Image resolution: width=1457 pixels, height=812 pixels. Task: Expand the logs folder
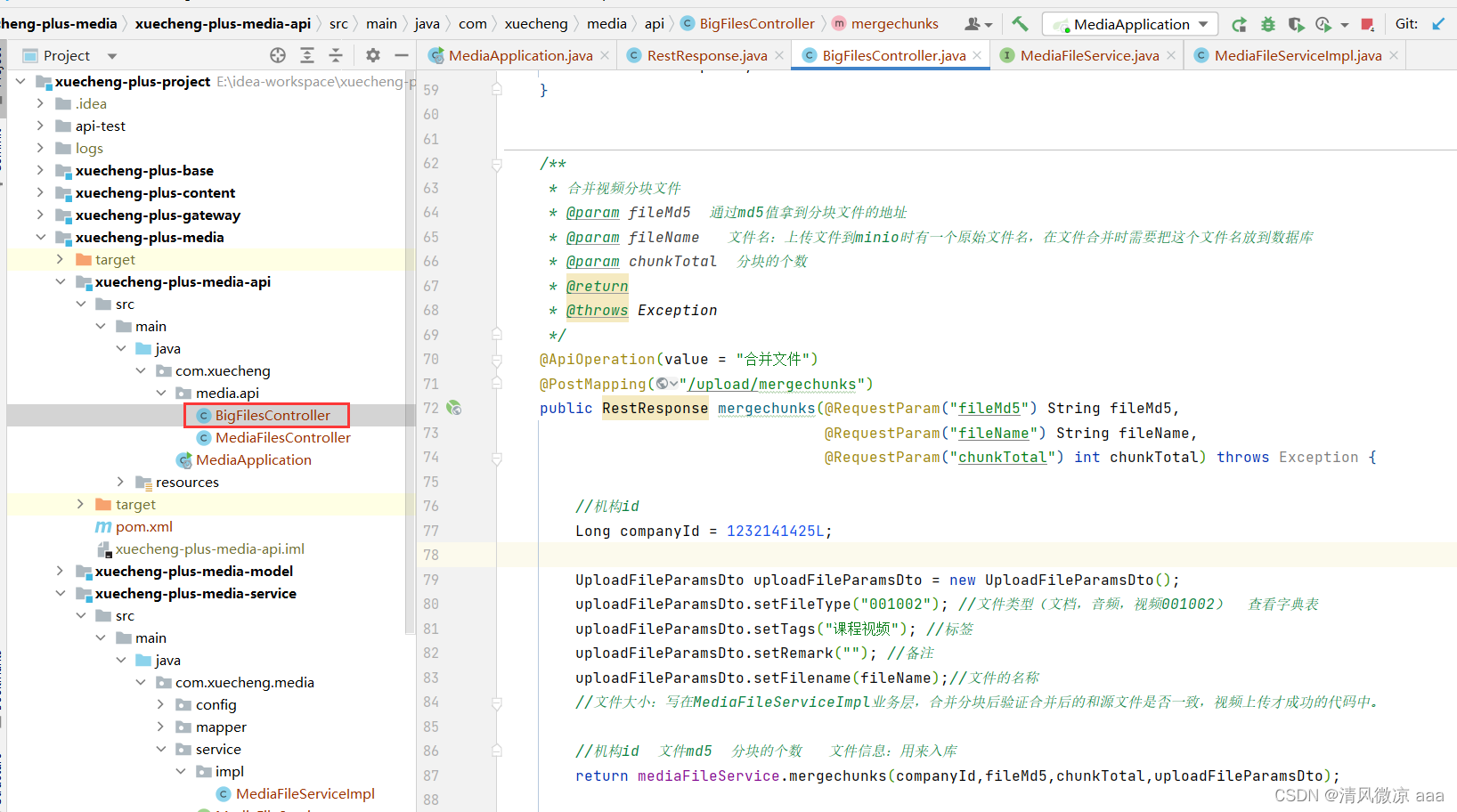pos(40,148)
